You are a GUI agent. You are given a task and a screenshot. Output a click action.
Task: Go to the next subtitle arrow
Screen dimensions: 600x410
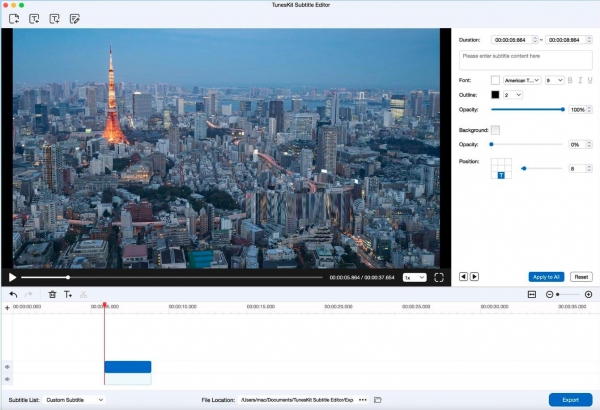474,276
